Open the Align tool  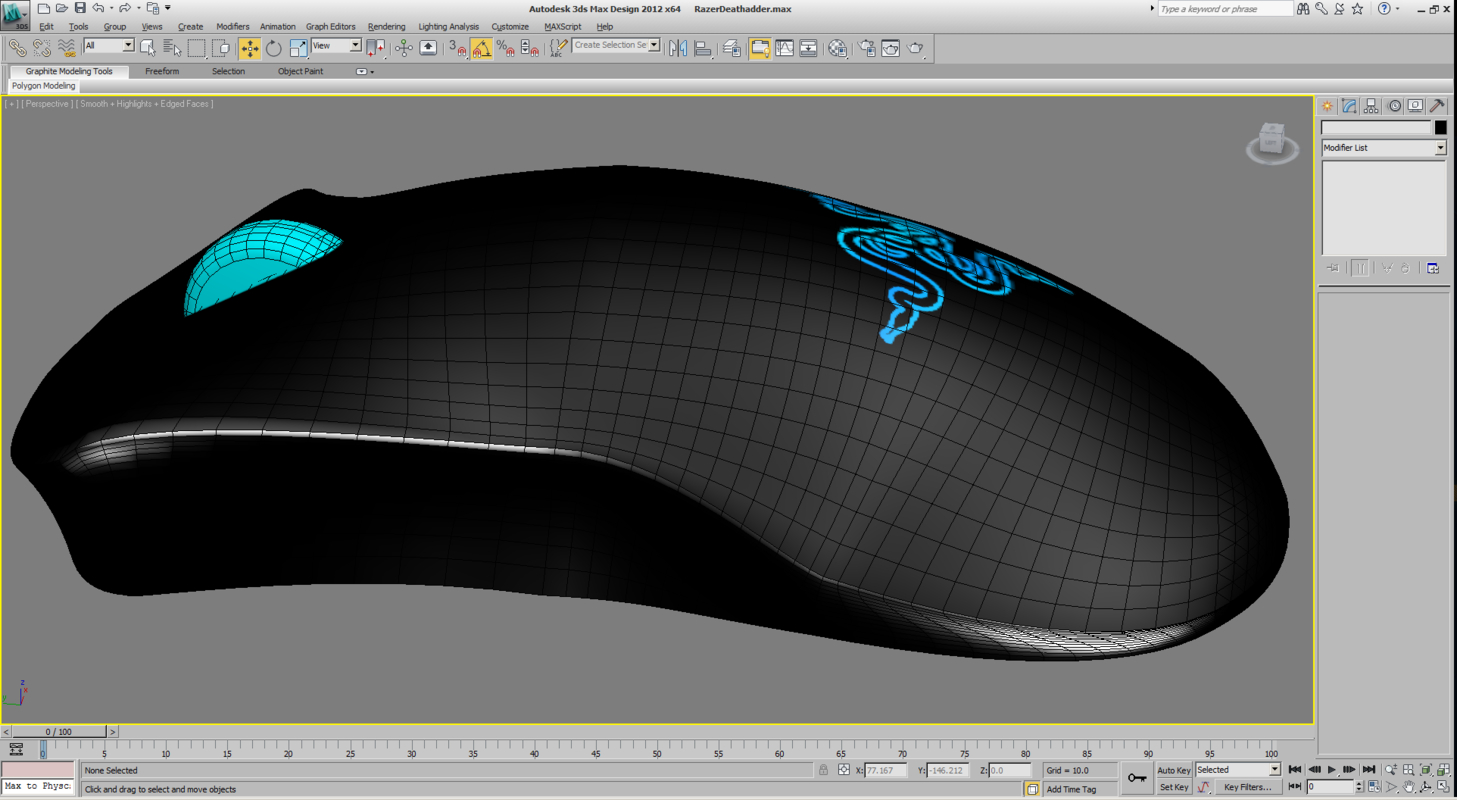(703, 46)
